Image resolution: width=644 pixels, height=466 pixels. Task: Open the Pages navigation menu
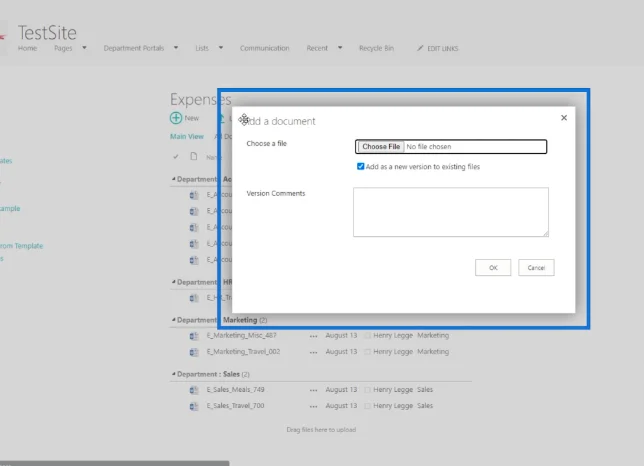(63, 48)
